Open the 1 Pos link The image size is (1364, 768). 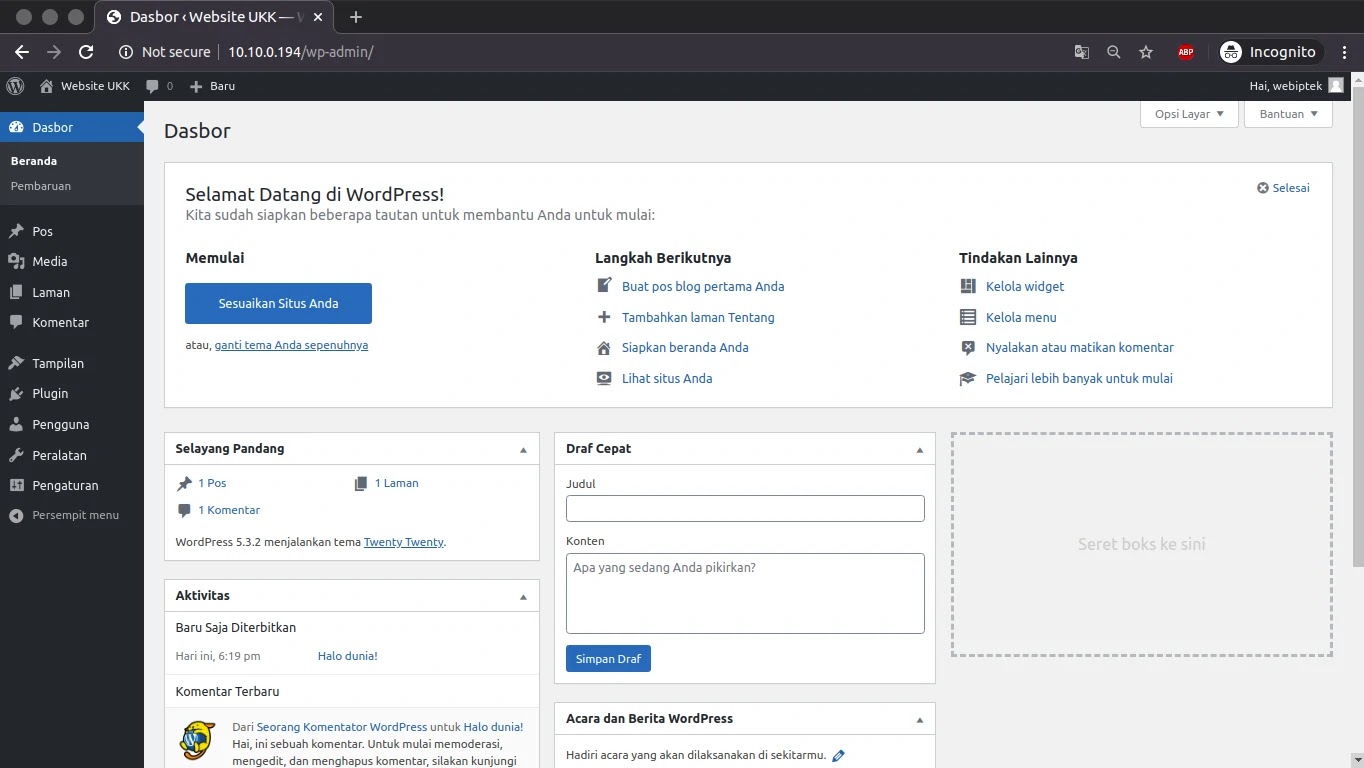click(212, 483)
